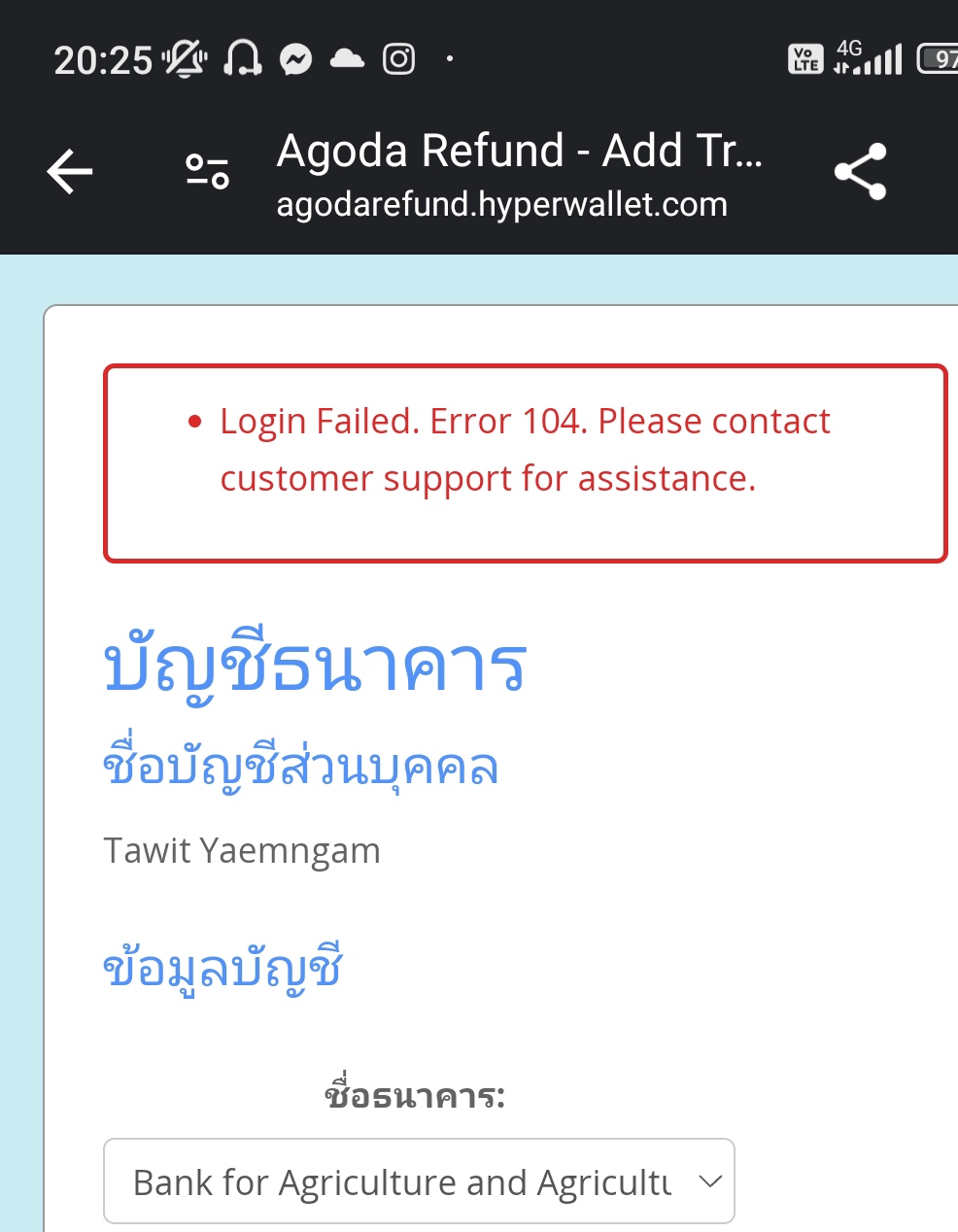958x1232 pixels.
Task: Tap the Messenger notification icon
Action: coord(295,60)
